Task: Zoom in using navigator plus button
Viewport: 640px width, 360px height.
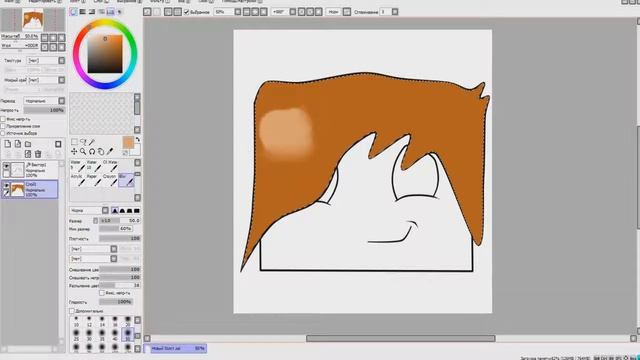Action: [x=53, y=38]
